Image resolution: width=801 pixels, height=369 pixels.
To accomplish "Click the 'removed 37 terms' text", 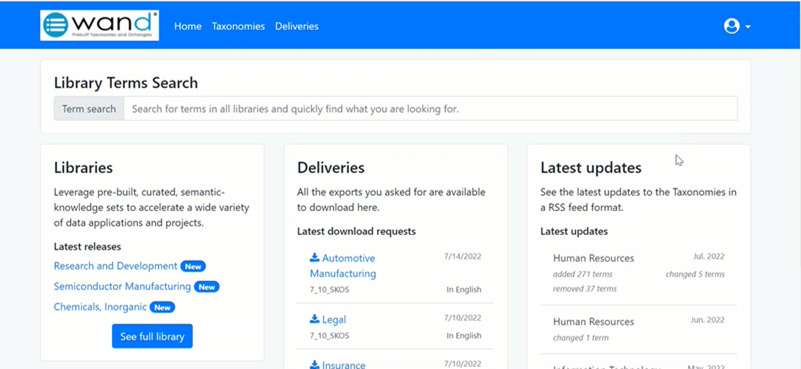I will (585, 289).
